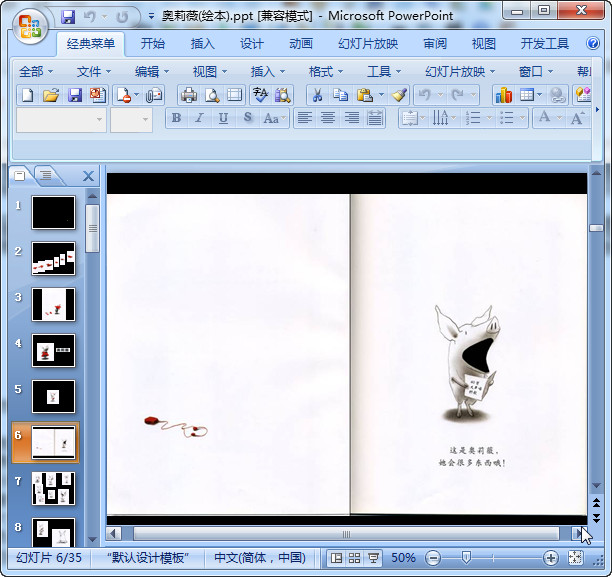The height and width of the screenshot is (577, 612).
Task: Click the Save floppy icon in classic toolbar
Action: tap(75, 95)
